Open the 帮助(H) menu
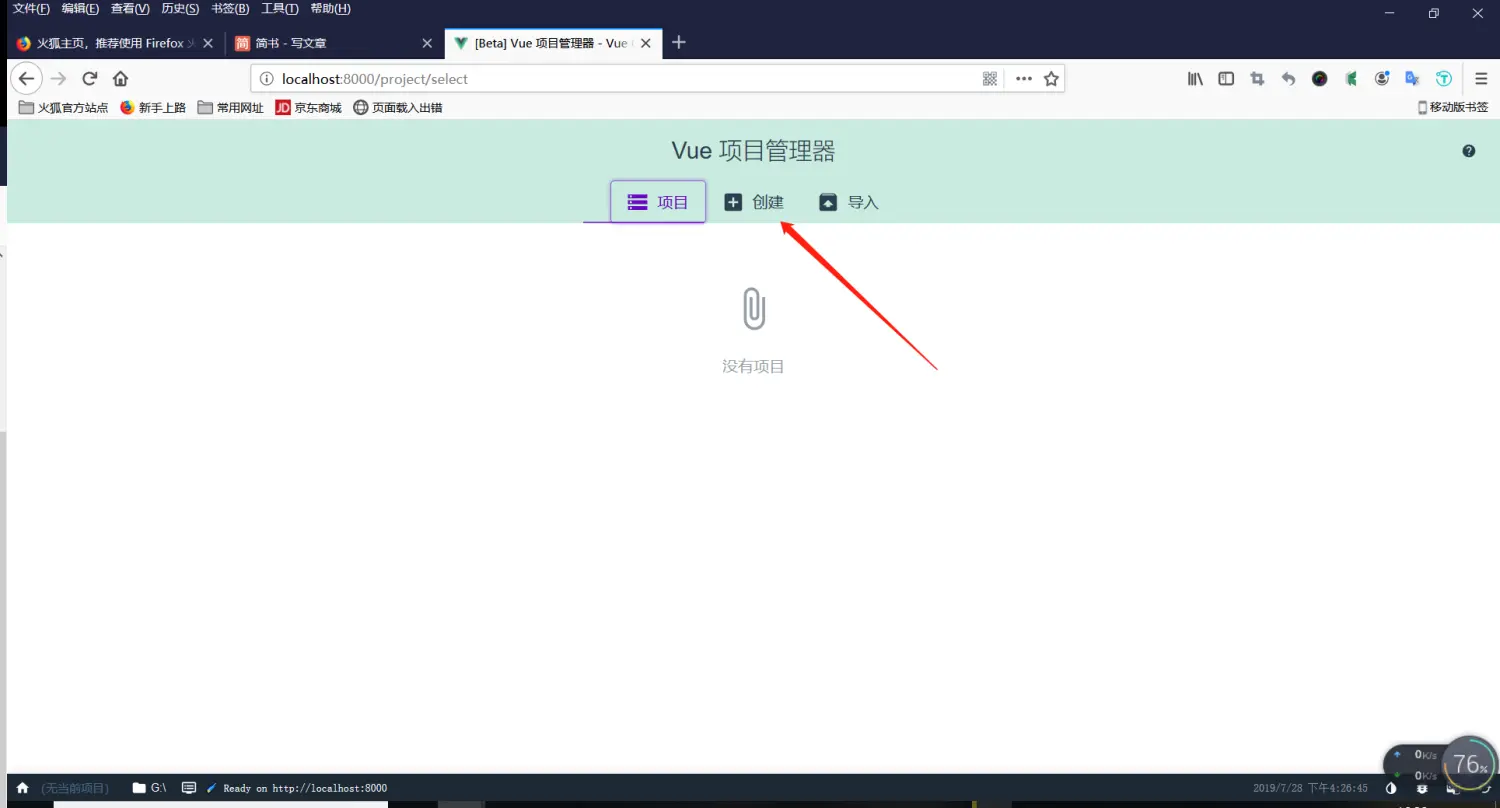Viewport: 1500px width, 808px height. 330,9
